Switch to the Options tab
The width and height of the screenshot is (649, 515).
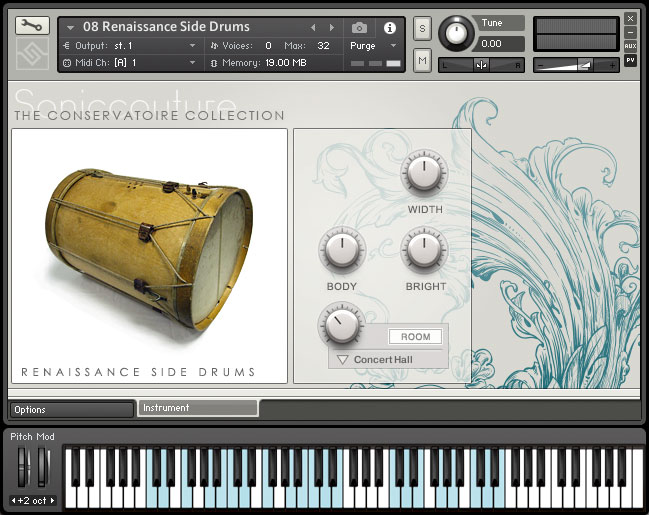(x=72, y=409)
